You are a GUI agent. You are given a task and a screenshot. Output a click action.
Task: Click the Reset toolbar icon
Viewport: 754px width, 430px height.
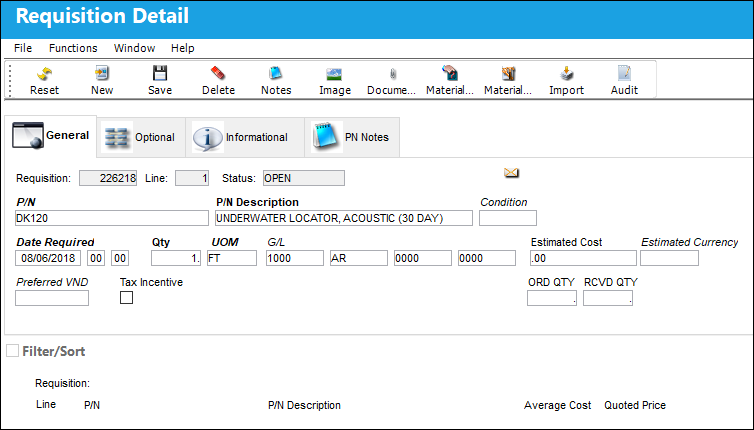point(44,74)
